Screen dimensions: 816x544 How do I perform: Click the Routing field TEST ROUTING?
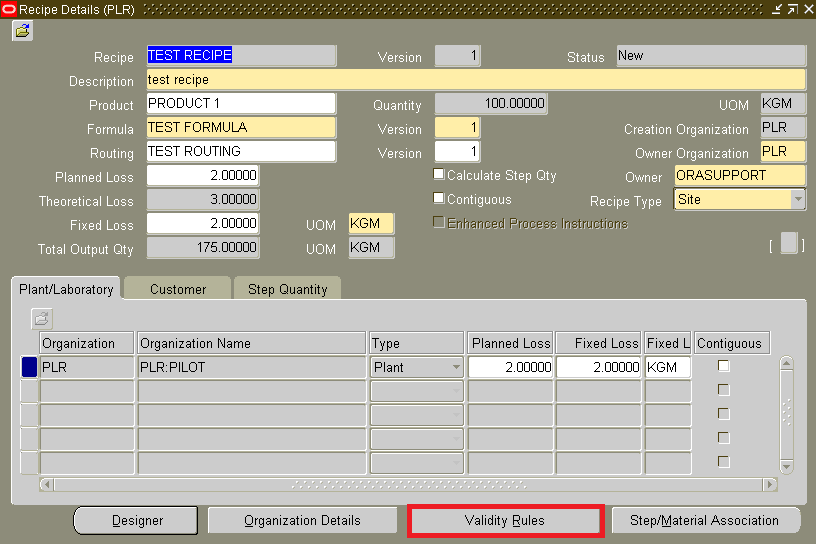click(241, 151)
